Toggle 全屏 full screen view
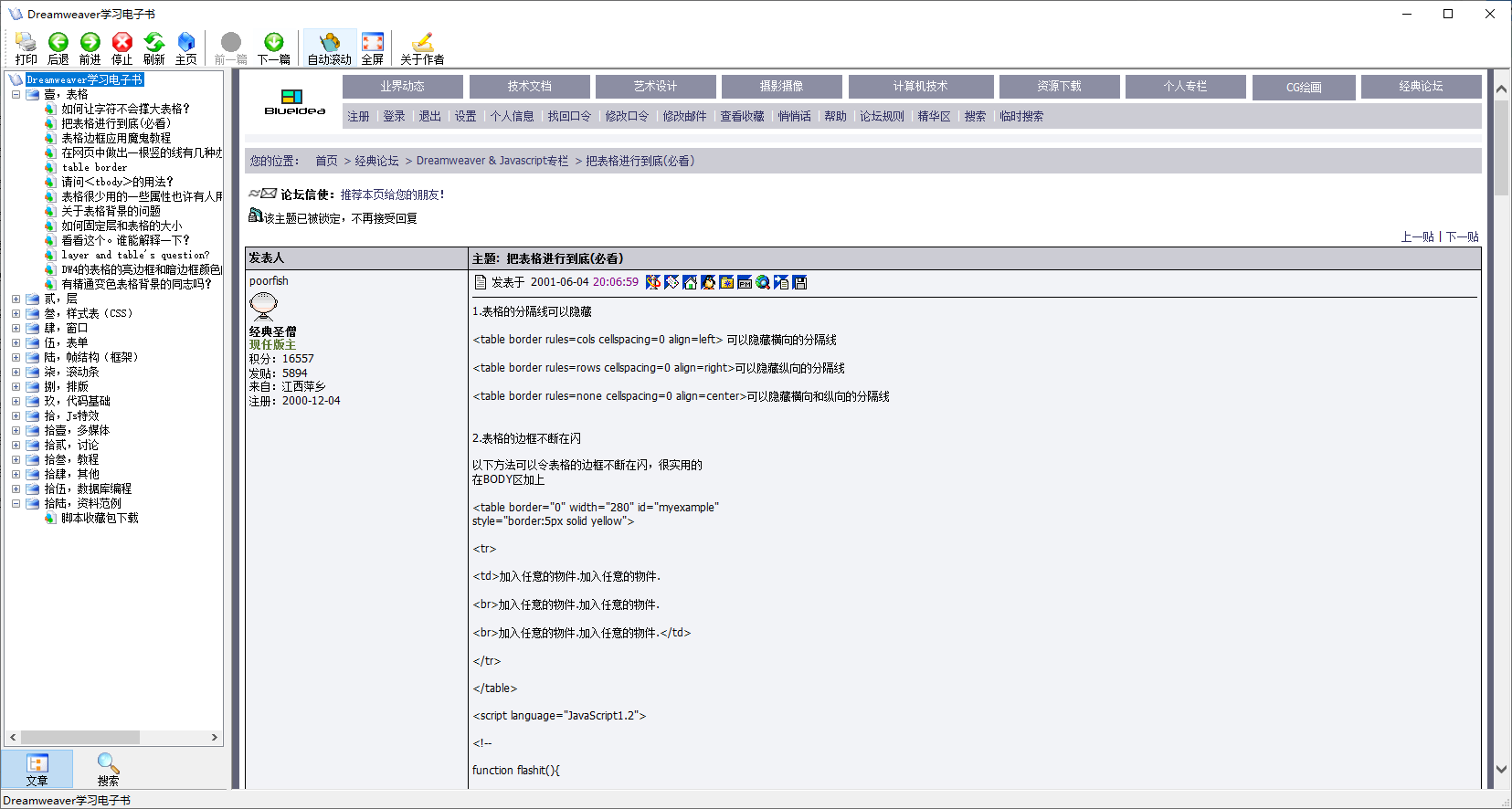Screen dimensions: 1512x809 tap(372, 47)
